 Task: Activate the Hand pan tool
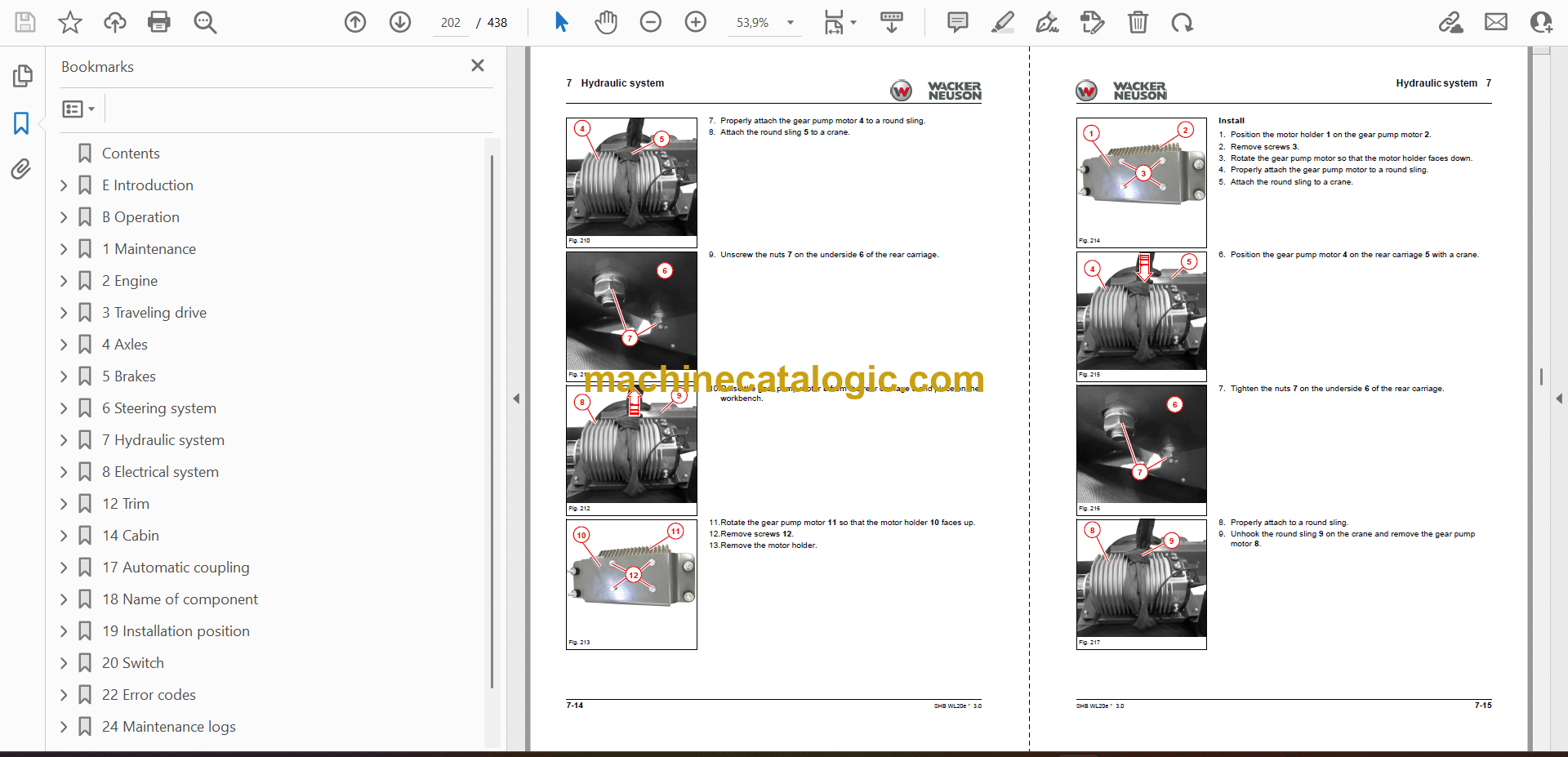[606, 22]
